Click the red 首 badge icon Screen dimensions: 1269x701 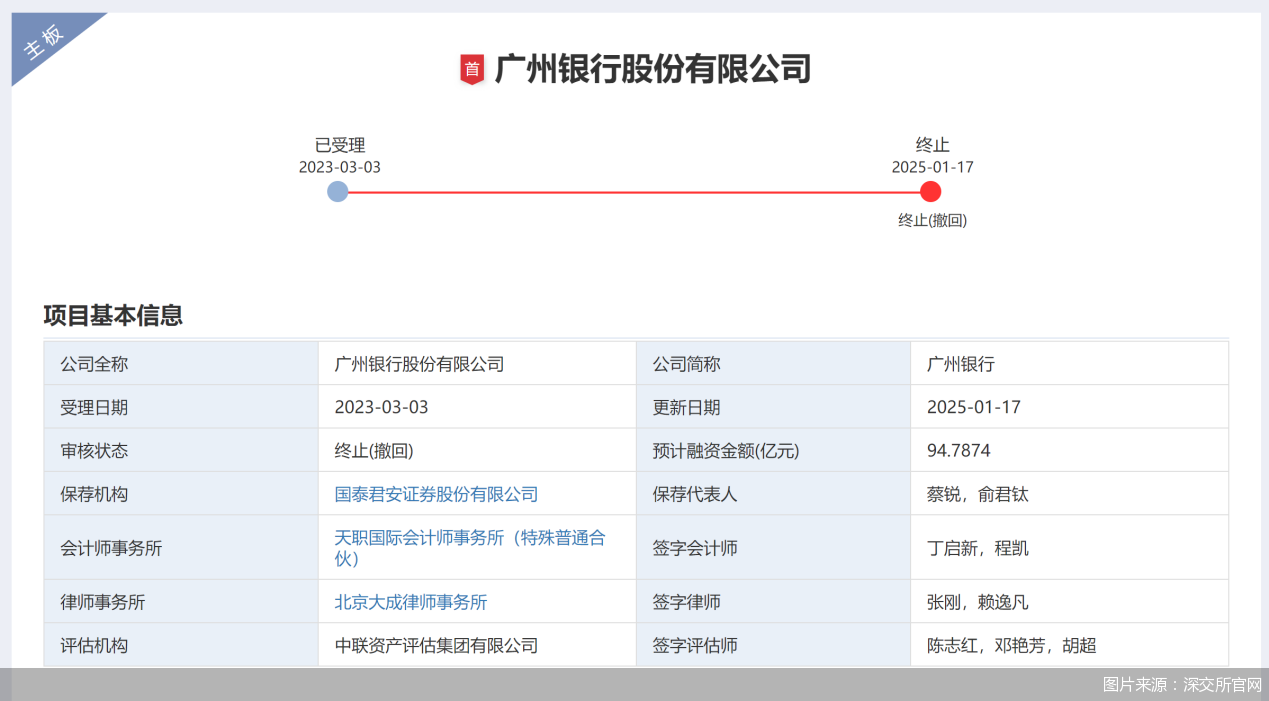pyautogui.click(x=470, y=70)
